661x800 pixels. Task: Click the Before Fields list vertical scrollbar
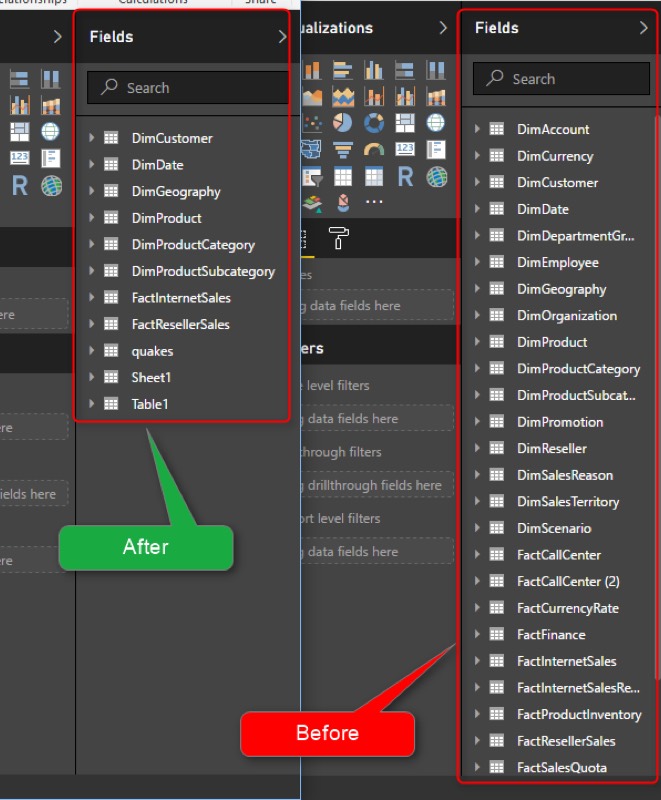pos(657,398)
